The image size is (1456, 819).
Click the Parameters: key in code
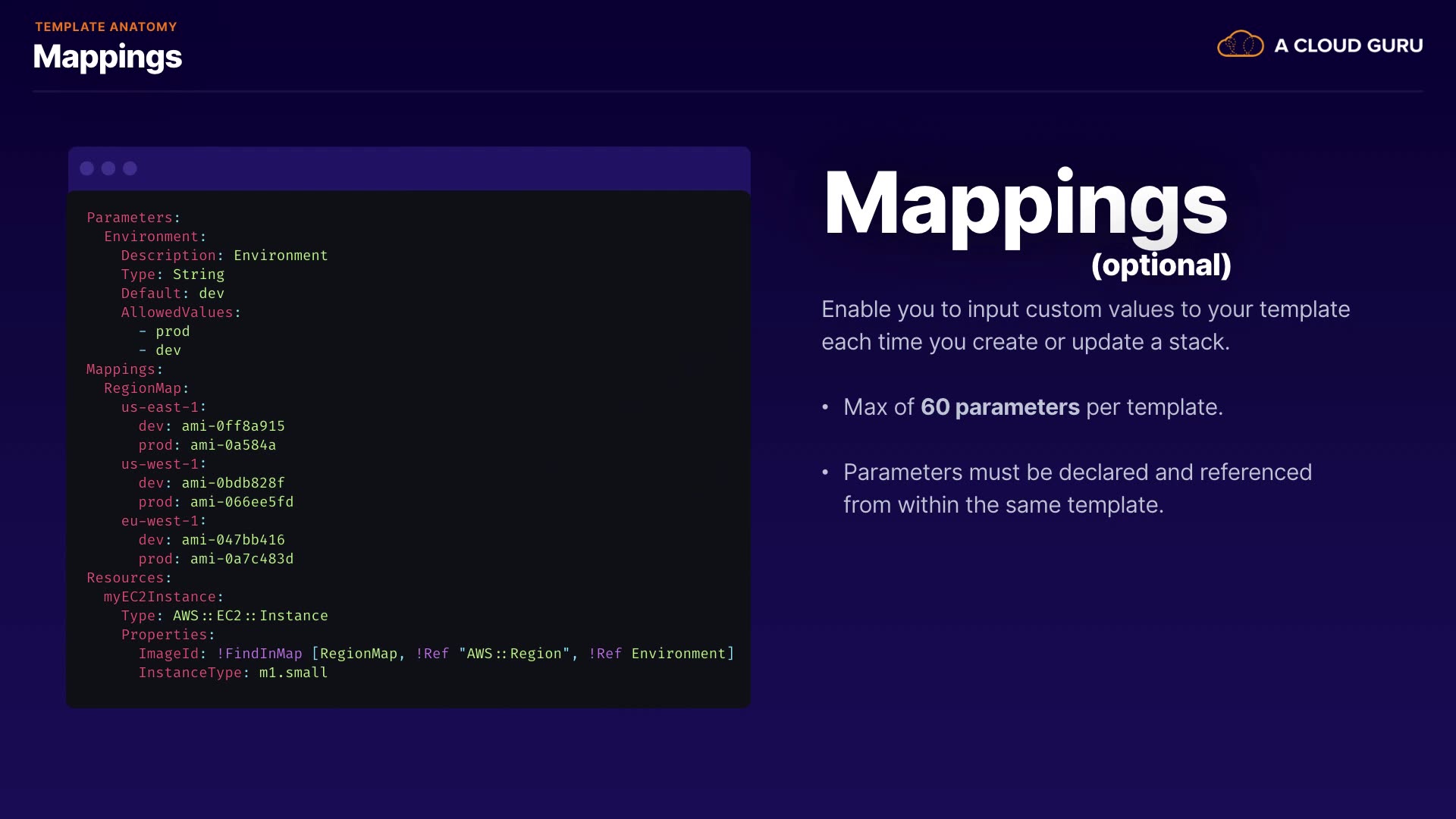coord(133,218)
